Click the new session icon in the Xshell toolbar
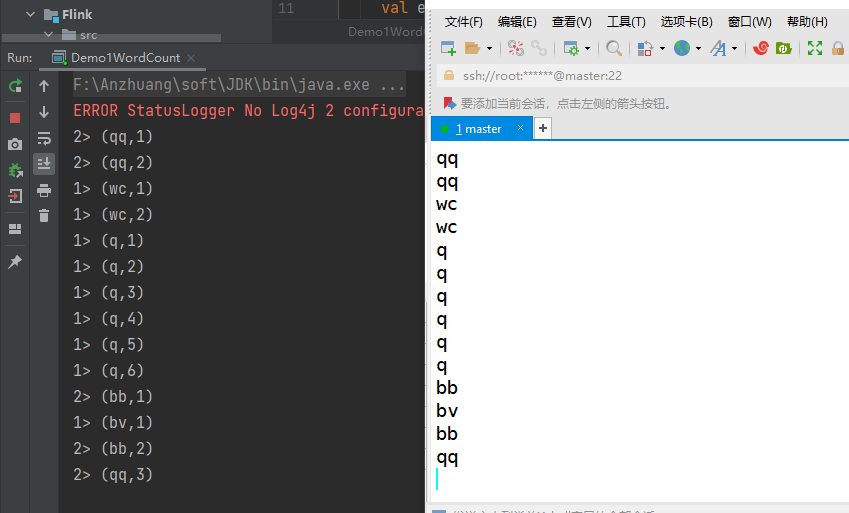Viewport: 849px width, 513px height. click(x=448, y=48)
